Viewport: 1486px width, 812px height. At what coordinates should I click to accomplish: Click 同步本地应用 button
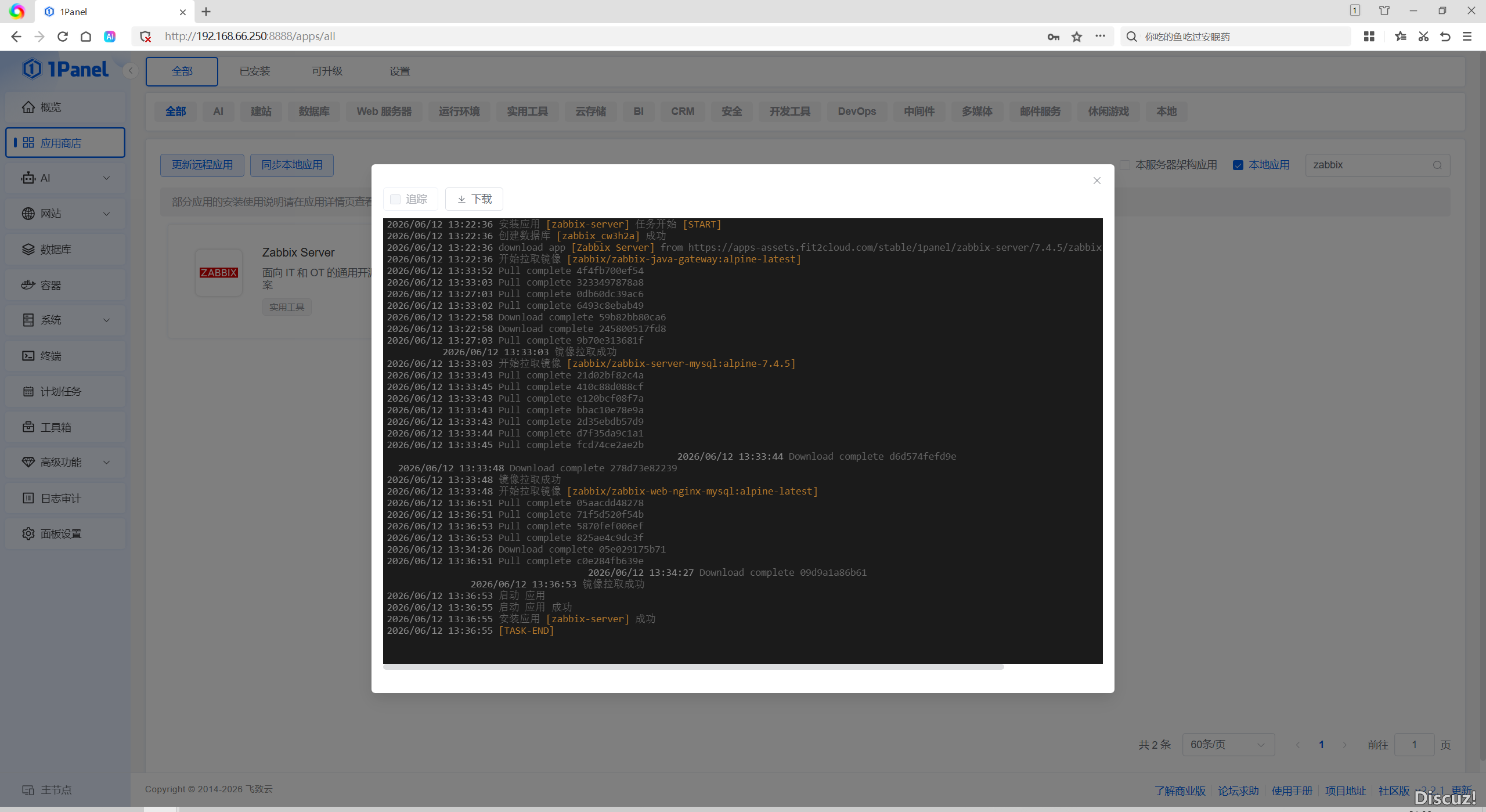[x=292, y=165]
